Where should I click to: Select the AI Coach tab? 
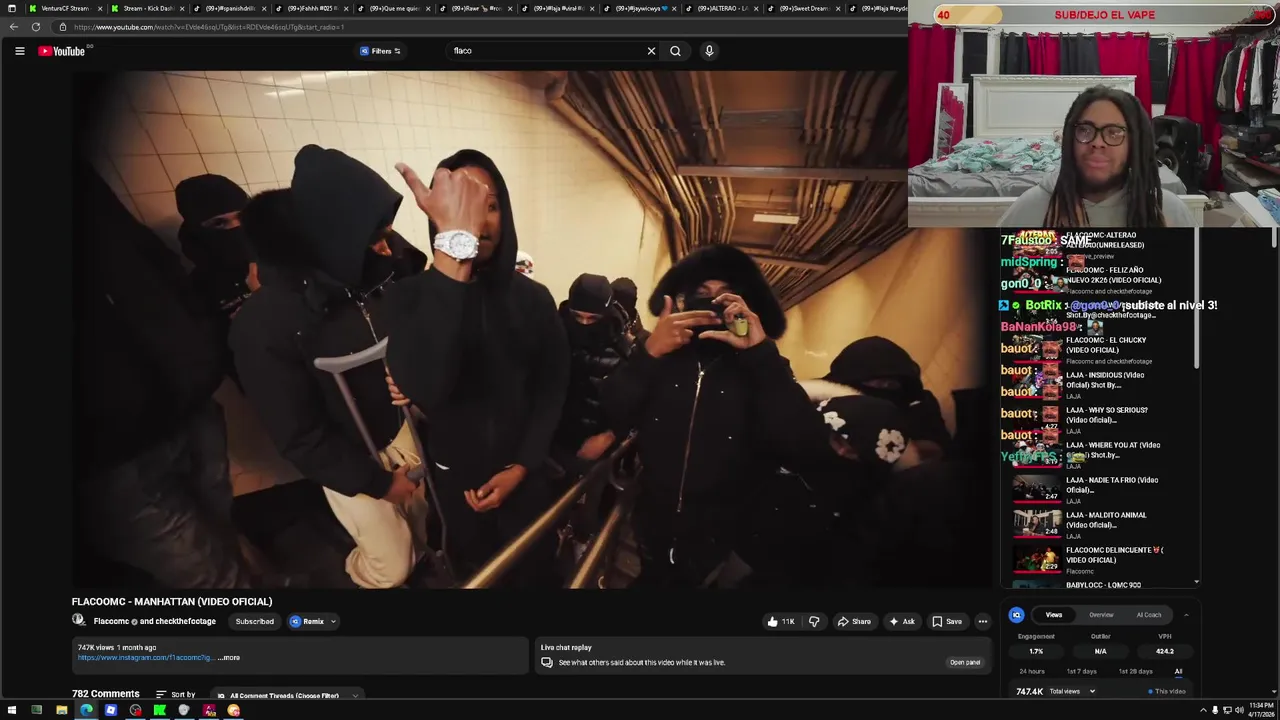point(1149,615)
